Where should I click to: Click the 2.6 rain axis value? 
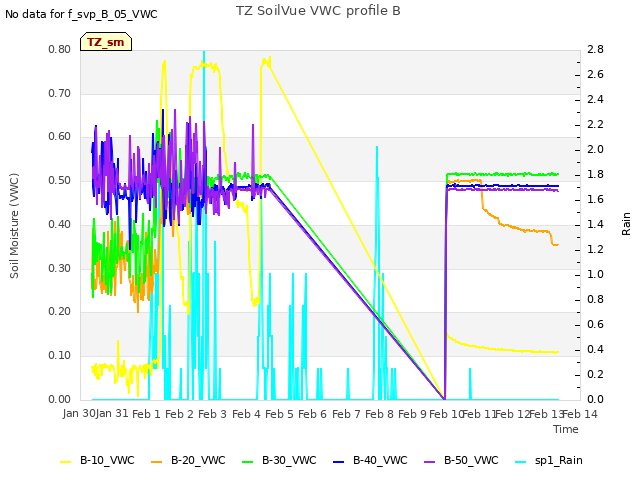click(596, 75)
